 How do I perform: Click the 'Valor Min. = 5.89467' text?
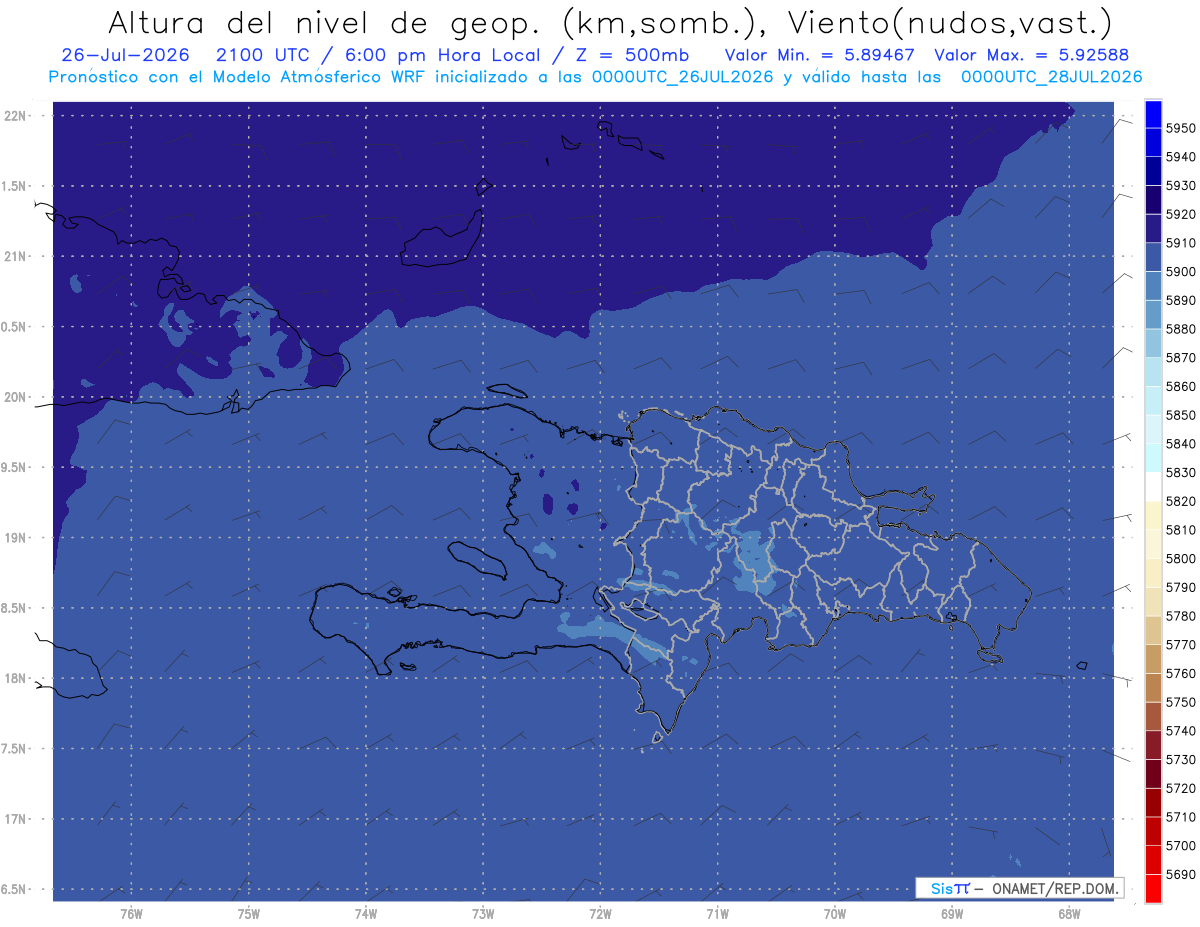coord(822,56)
